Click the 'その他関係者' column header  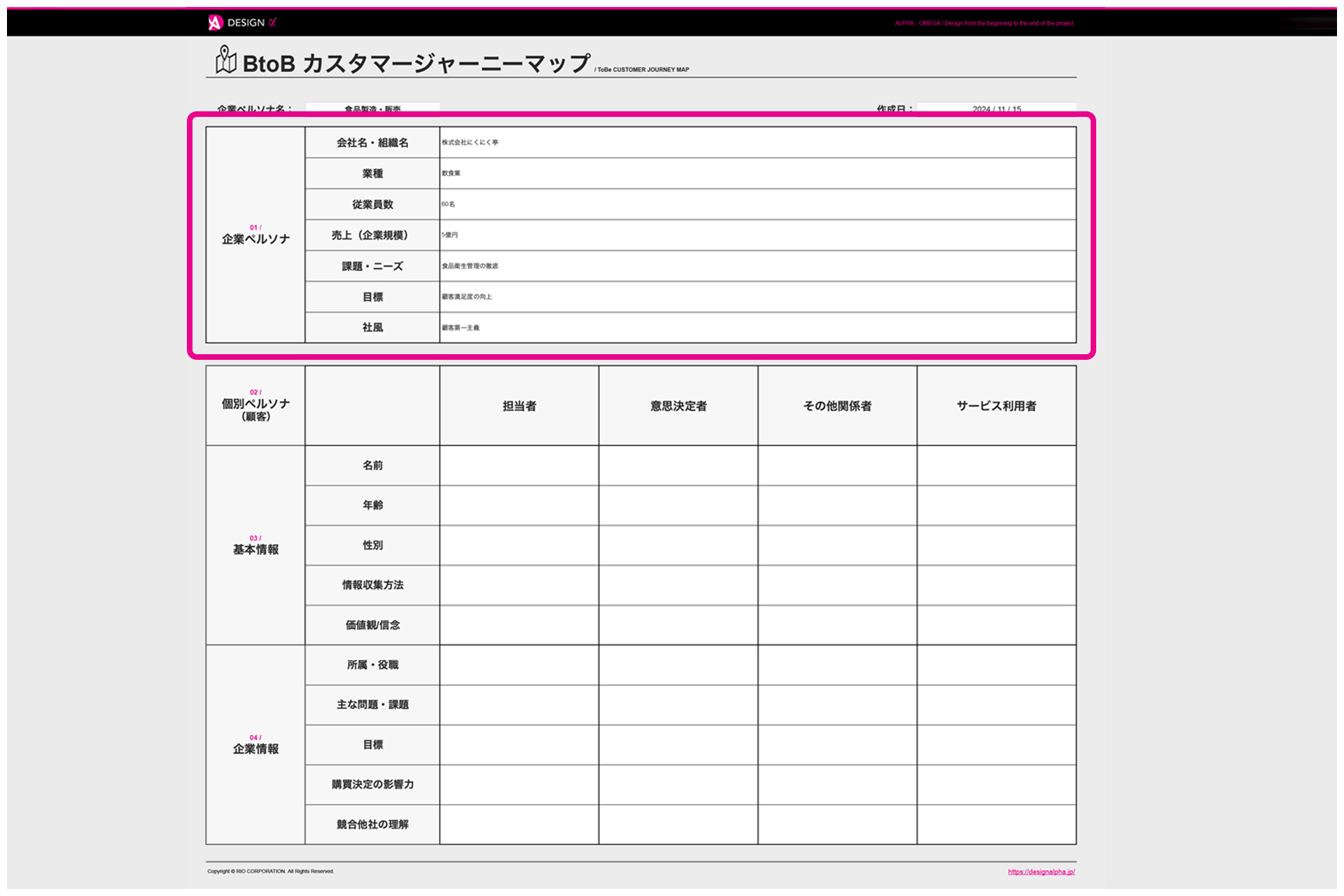coord(837,405)
